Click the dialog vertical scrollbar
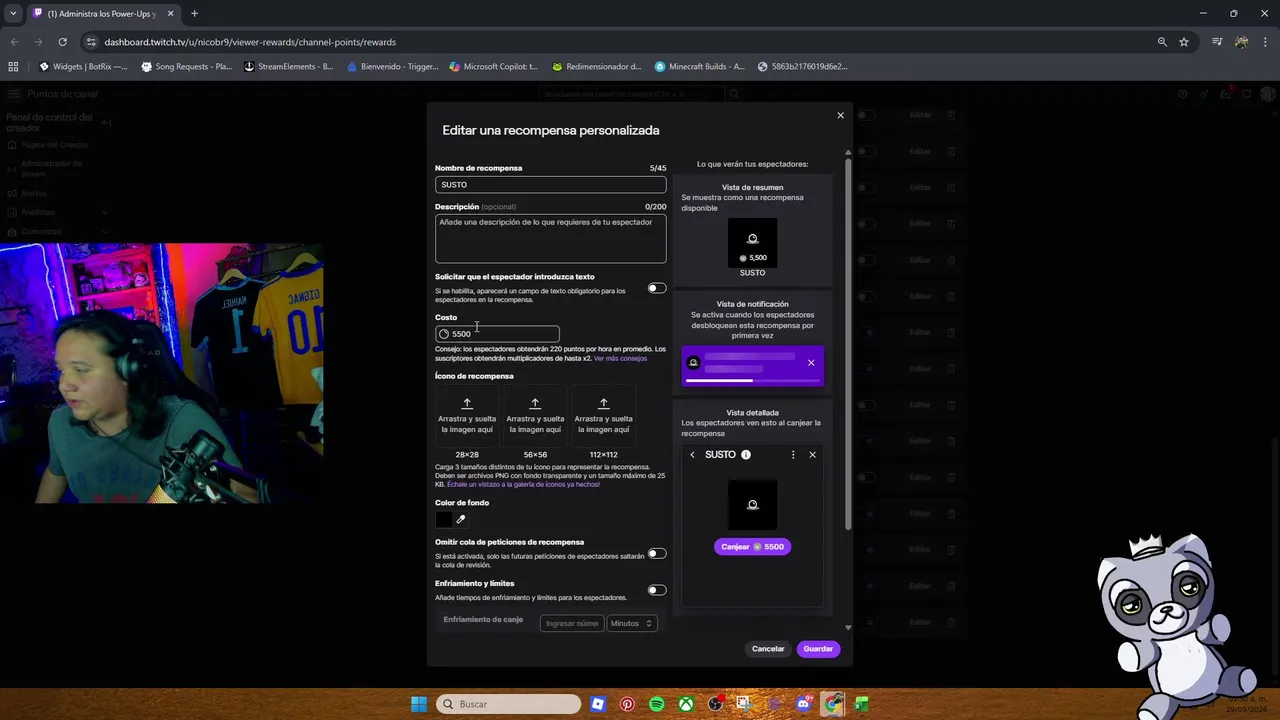Screen dimensions: 1280x720 coord(848,342)
